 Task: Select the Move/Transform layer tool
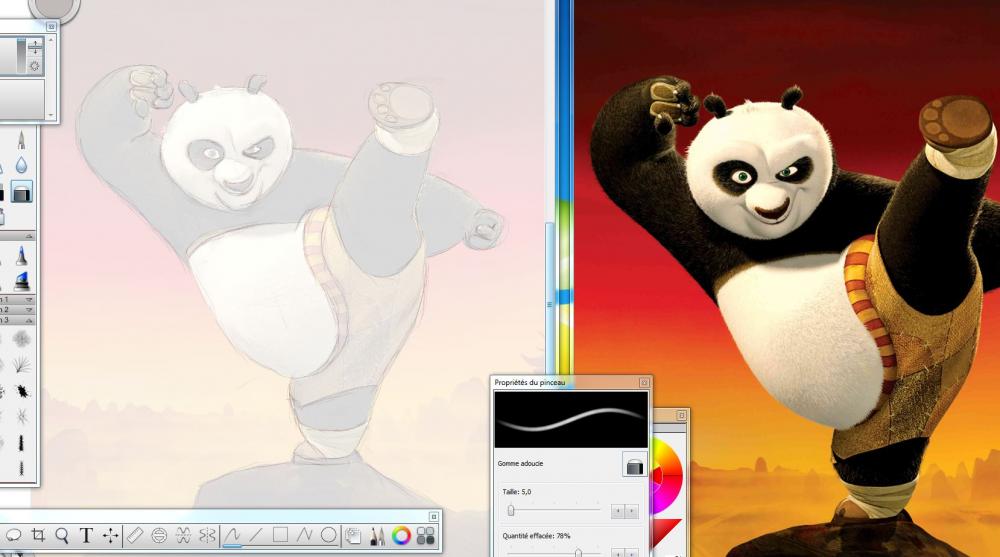[110, 535]
